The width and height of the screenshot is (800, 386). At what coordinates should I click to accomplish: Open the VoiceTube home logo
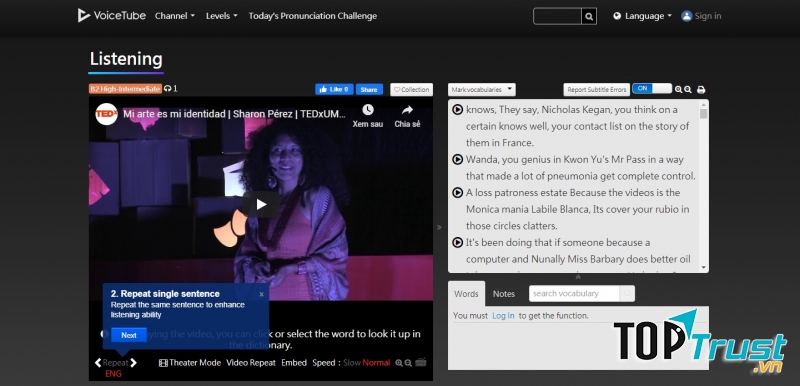pyautogui.click(x=111, y=15)
